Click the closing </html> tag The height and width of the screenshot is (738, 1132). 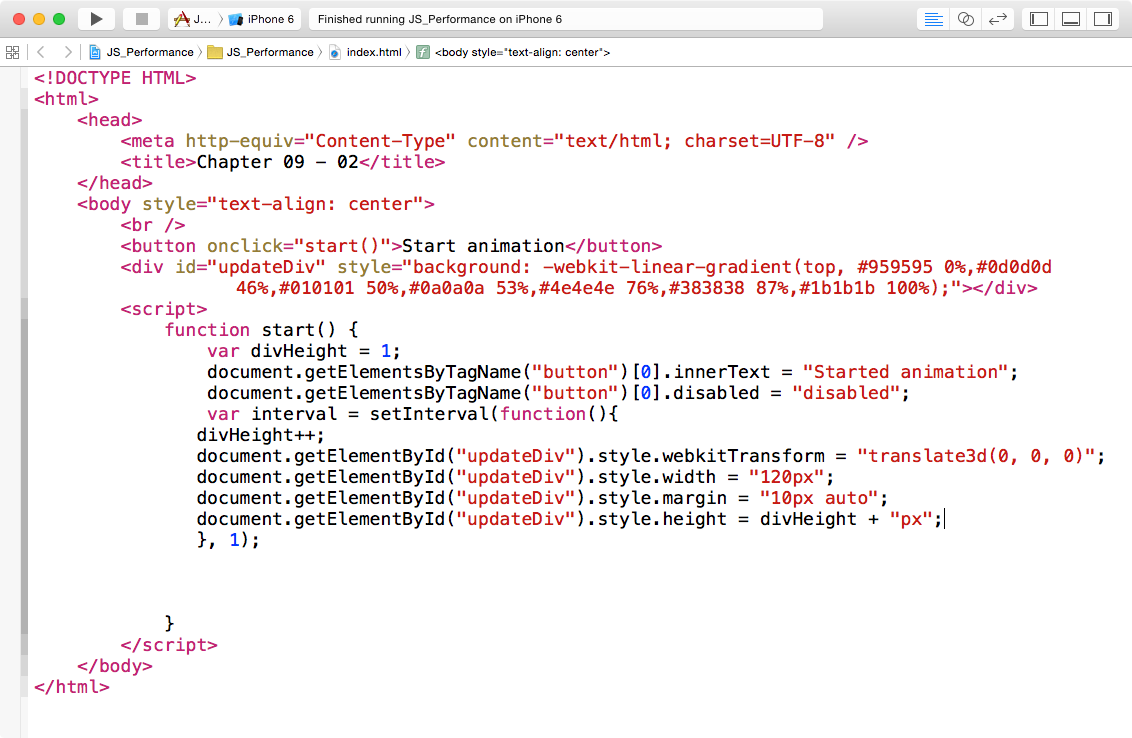click(x=71, y=687)
